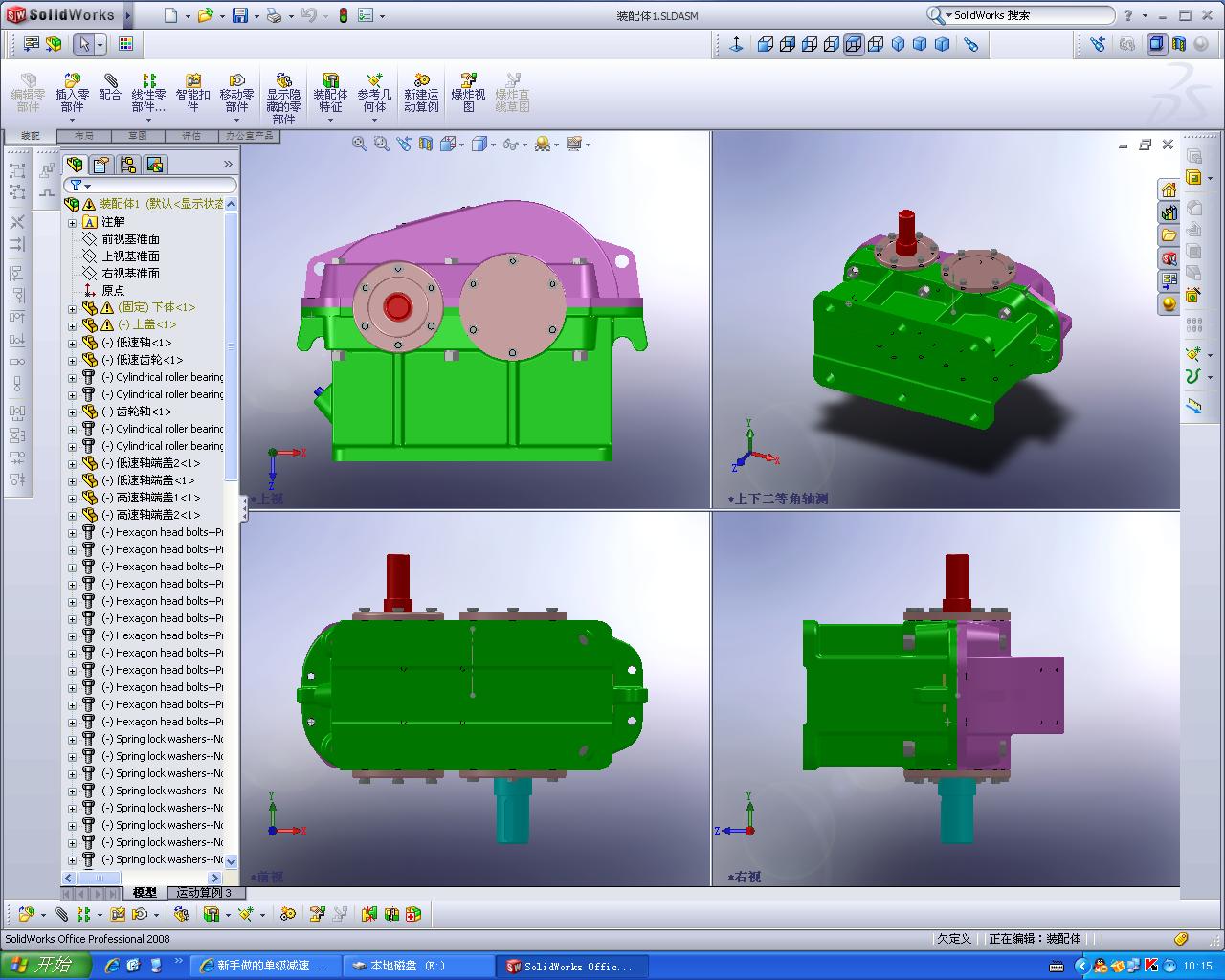The height and width of the screenshot is (980, 1225).
Task: Expand the SolidWorks menu arrow beside the logo
Action: (128, 15)
